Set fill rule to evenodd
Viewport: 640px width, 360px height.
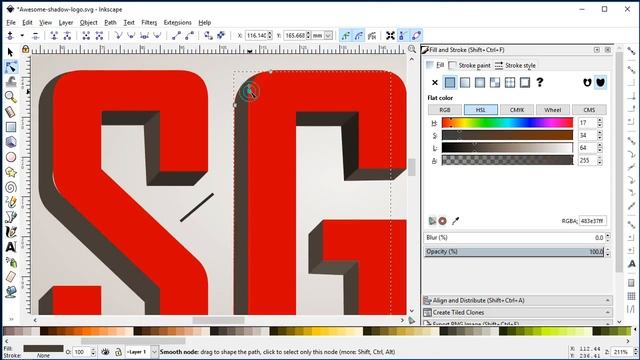(587, 82)
